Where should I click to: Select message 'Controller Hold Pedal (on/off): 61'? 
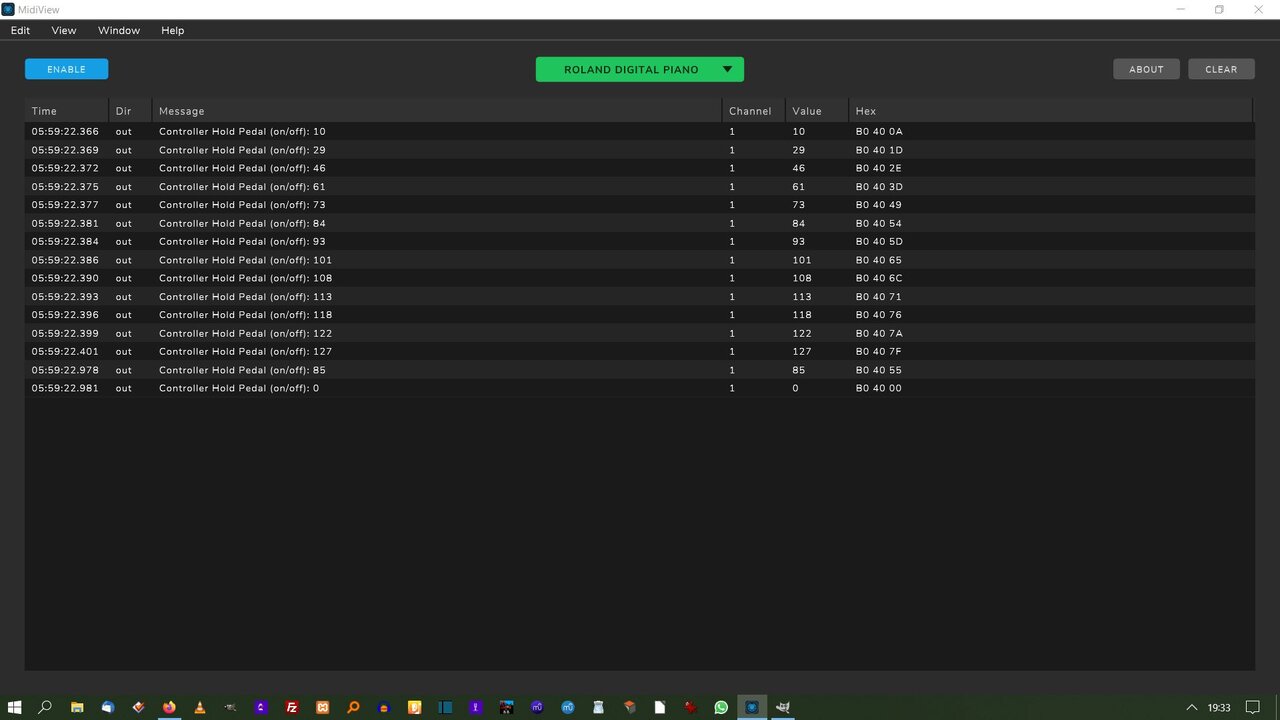242,186
